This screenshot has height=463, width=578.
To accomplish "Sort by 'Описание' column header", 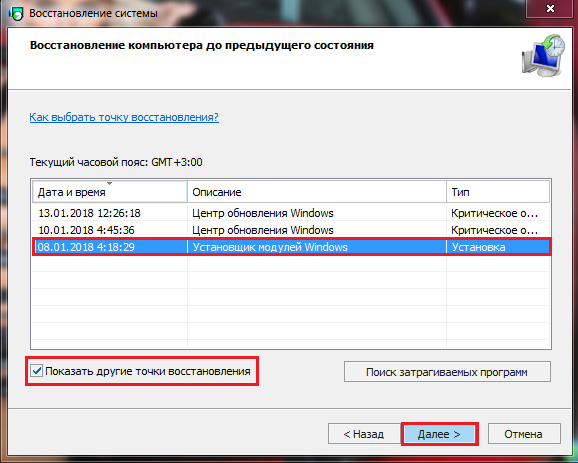I will (x=317, y=192).
